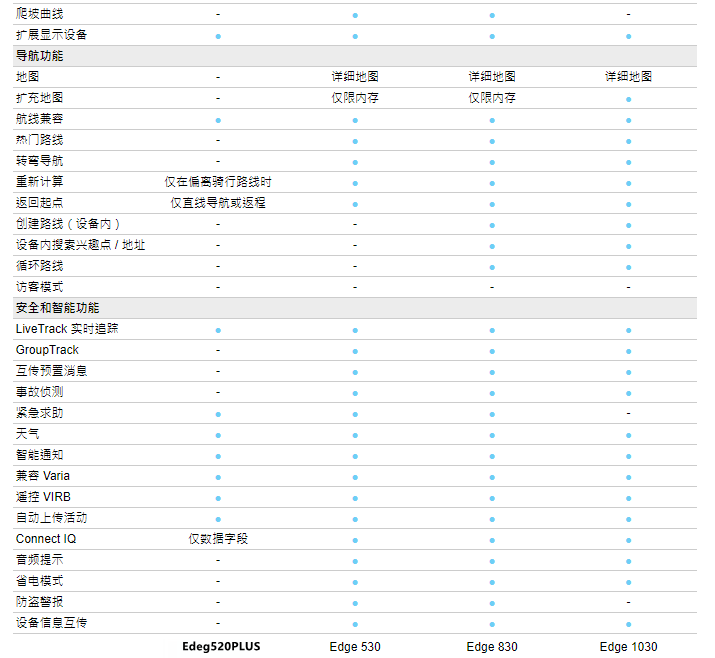Image resolution: width=715 pixels, height=658 pixels.
Task: Click the 天气 row label
Action: (27, 434)
